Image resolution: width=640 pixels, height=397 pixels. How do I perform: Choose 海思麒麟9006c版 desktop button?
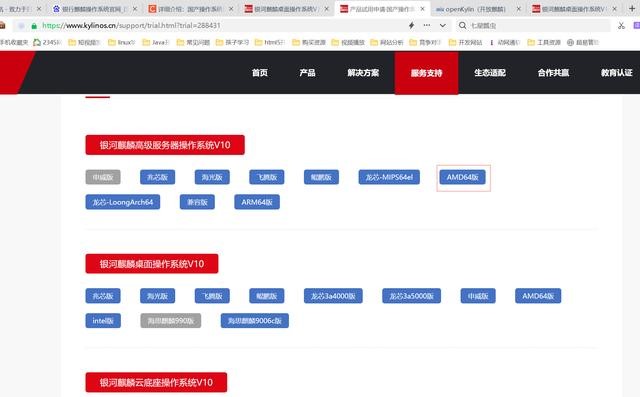pyautogui.click(x=255, y=321)
